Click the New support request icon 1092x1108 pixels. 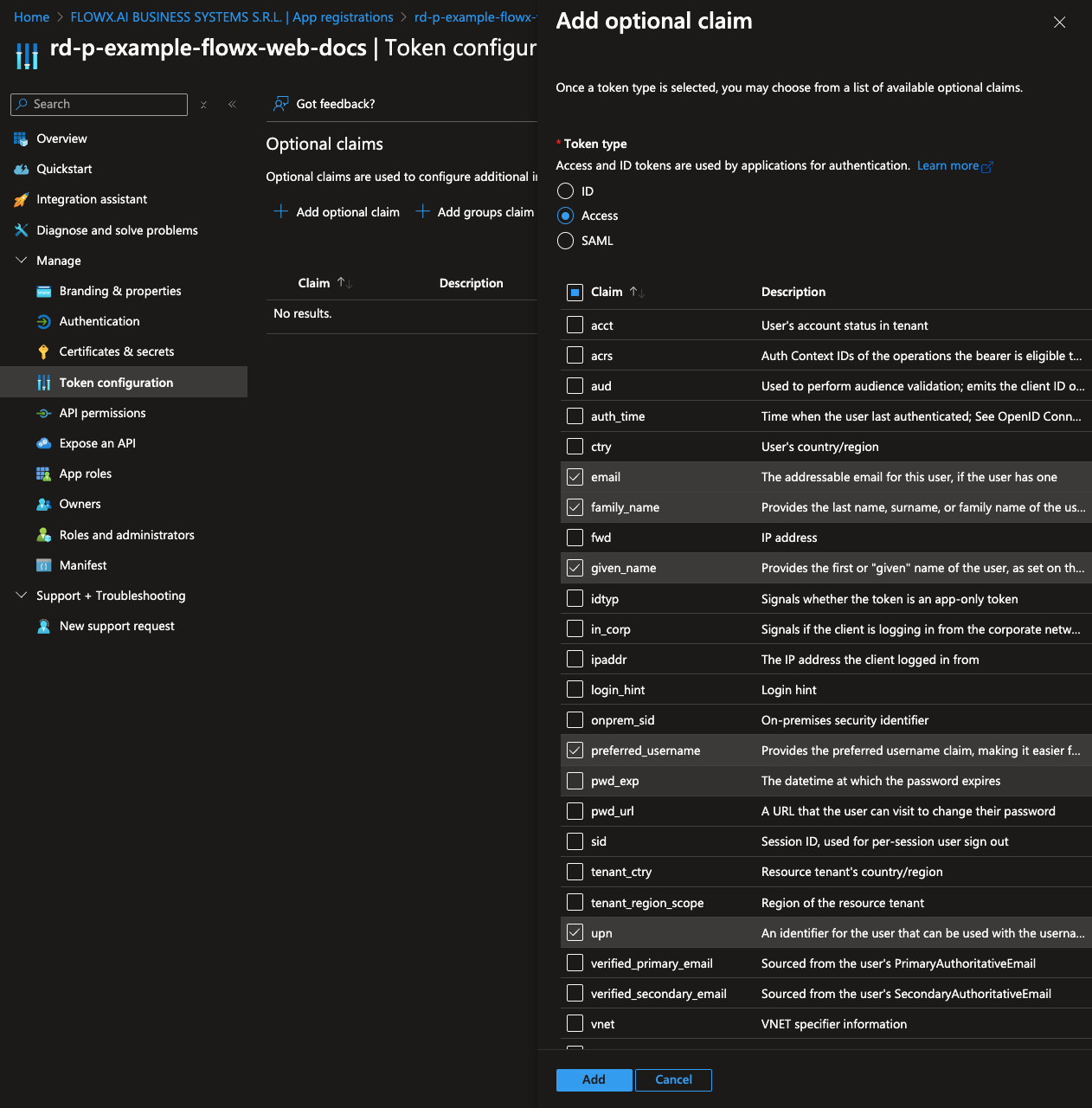pos(43,626)
